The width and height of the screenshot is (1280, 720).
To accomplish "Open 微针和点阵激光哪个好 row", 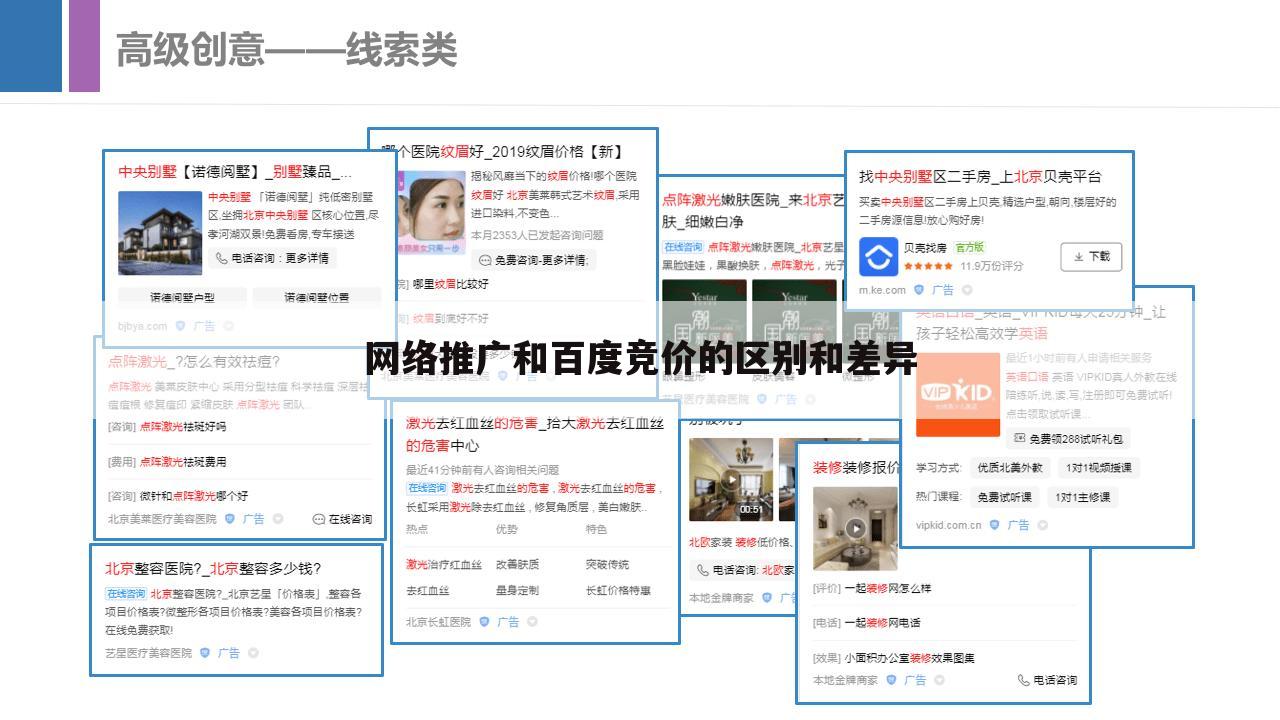I will click(x=178, y=495).
